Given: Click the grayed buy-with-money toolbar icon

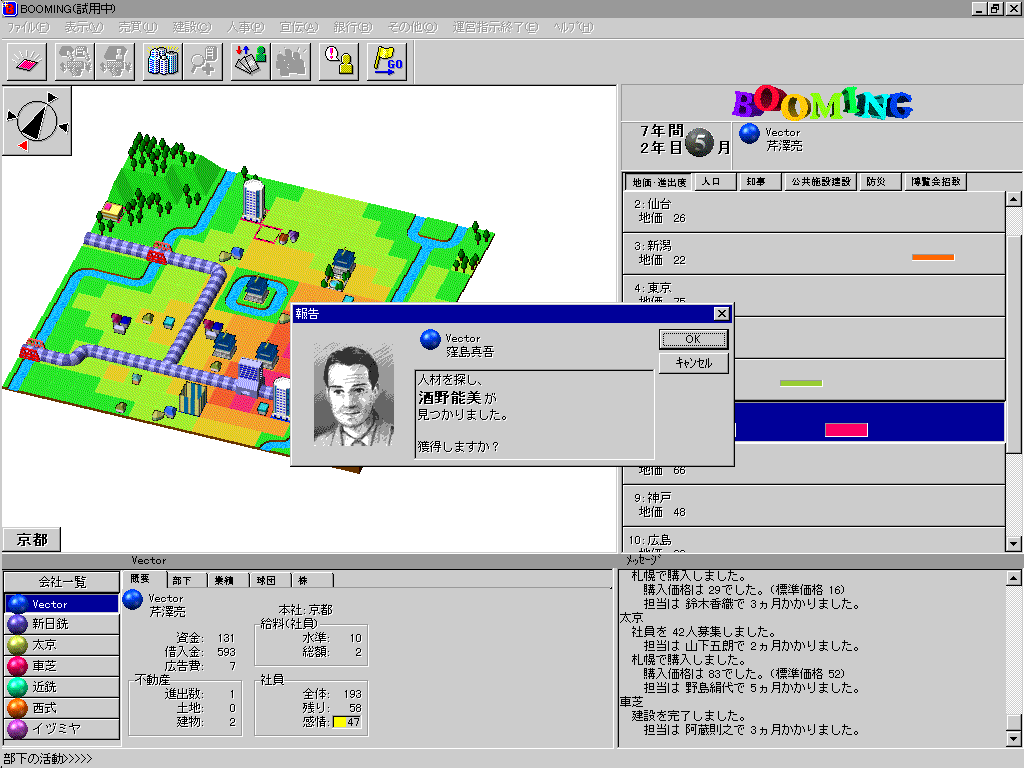Looking at the screenshot, I should 75,62.
